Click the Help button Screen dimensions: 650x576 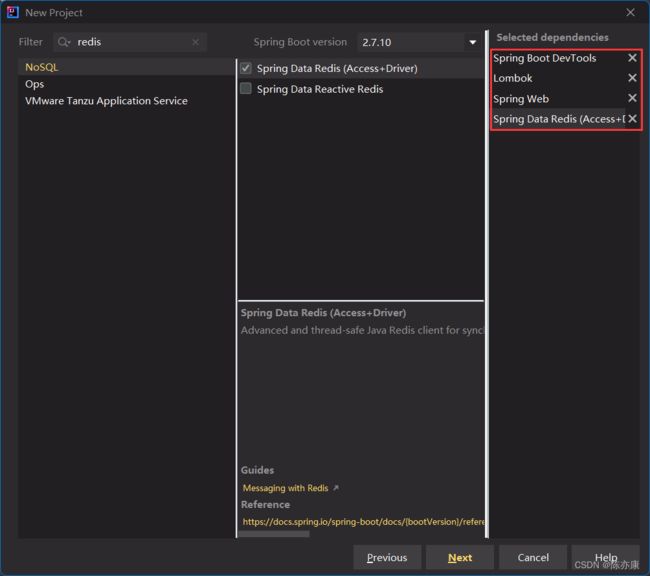tap(606, 557)
